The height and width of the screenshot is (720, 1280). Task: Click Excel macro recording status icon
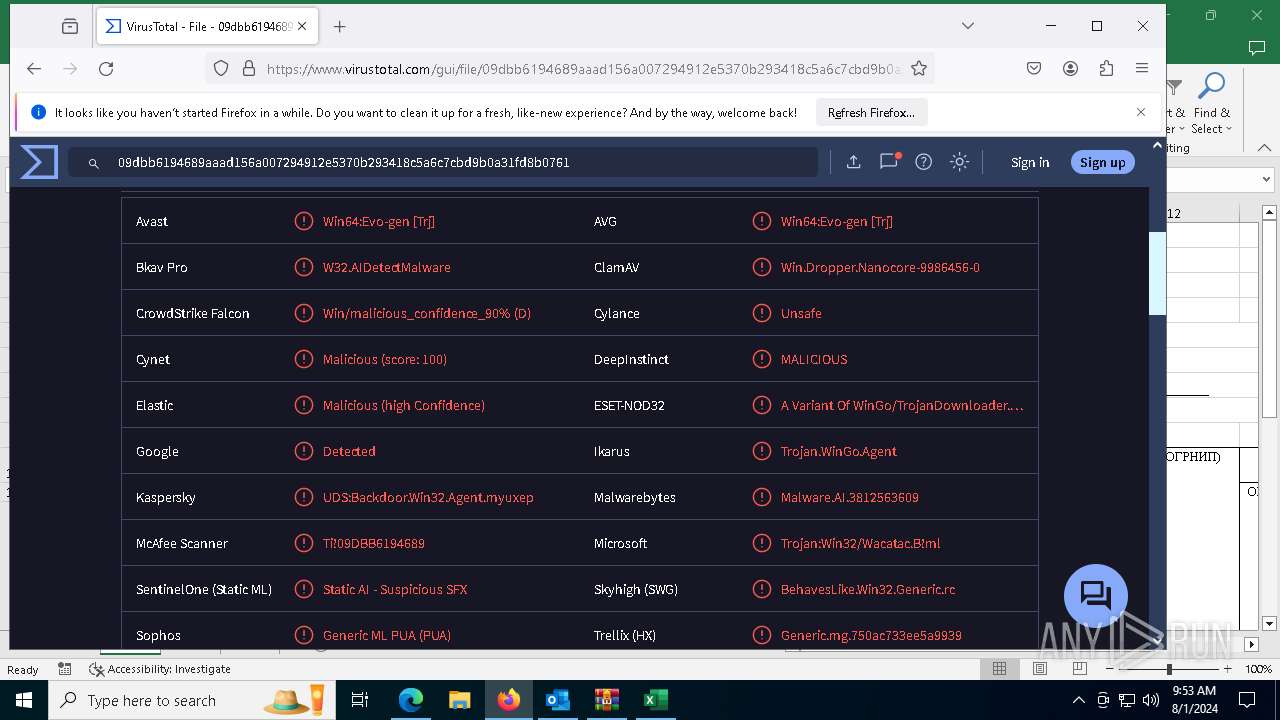[65, 669]
